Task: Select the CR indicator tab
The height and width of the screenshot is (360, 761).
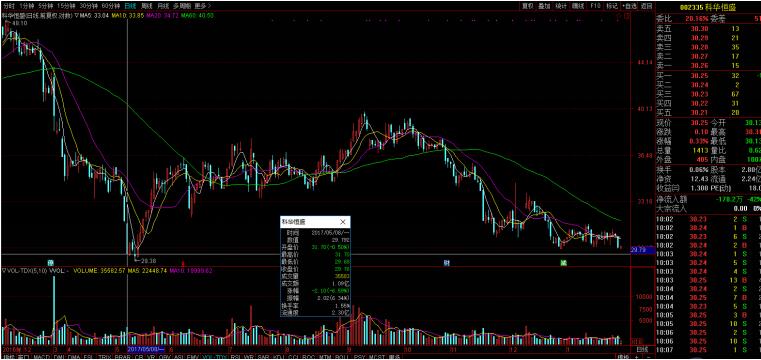Action: (139, 356)
